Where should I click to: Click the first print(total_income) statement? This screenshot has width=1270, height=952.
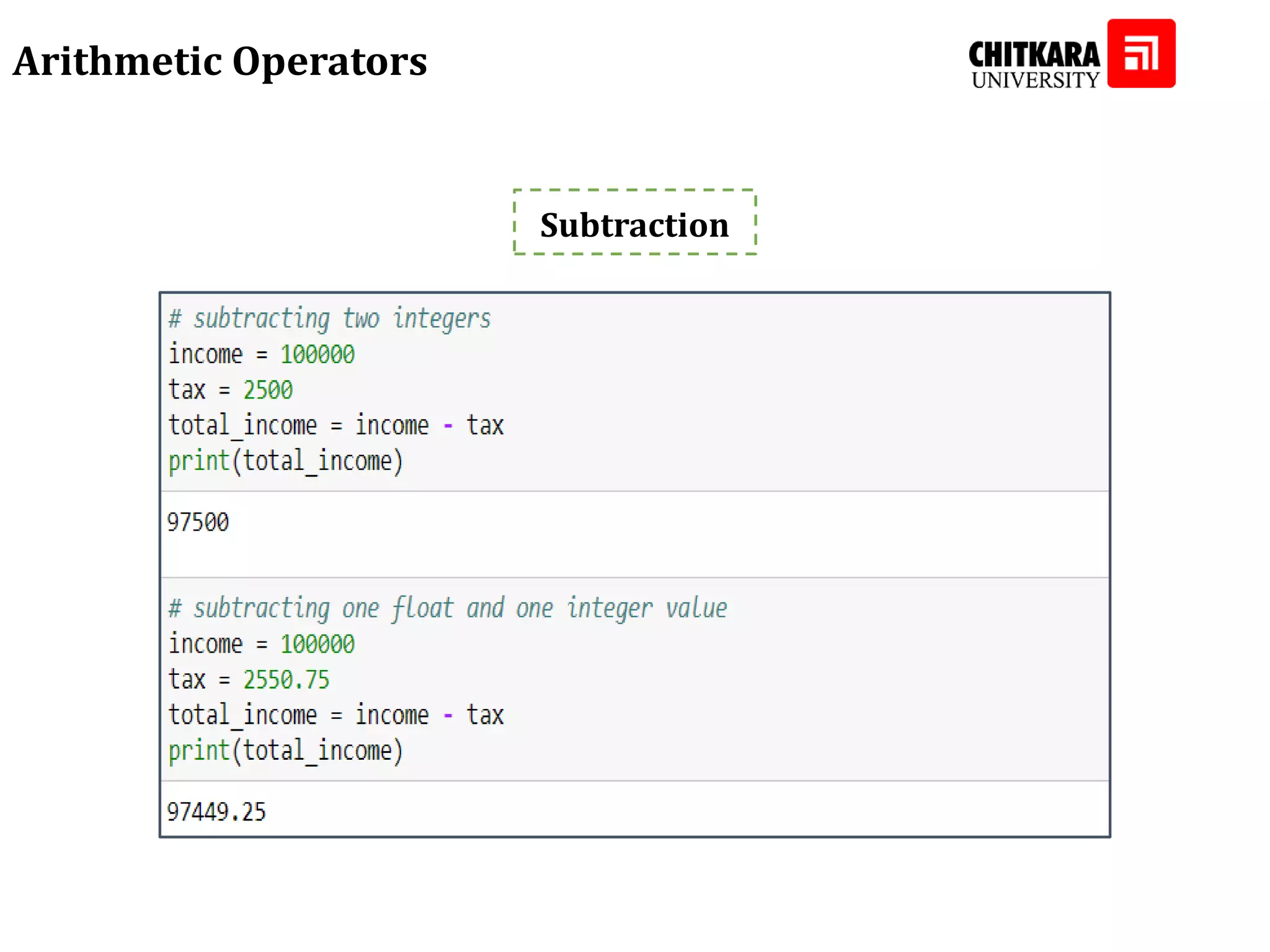click(285, 462)
